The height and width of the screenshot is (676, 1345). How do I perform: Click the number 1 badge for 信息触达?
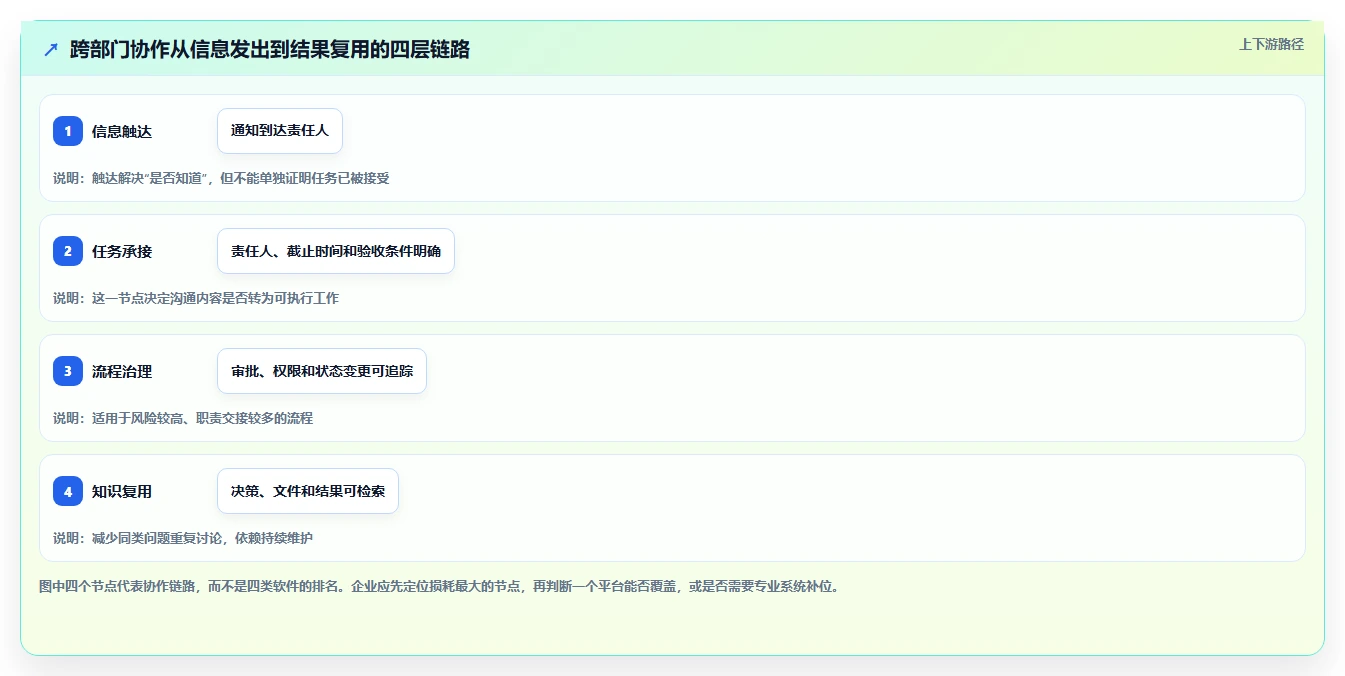[x=68, y=131]
